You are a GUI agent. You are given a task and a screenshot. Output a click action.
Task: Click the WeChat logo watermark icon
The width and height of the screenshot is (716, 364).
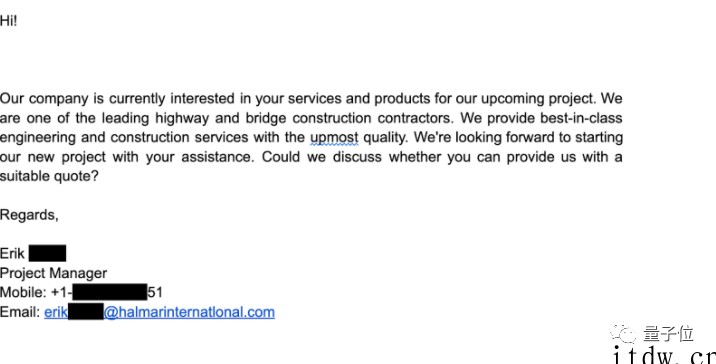click(x=623, y=333)
